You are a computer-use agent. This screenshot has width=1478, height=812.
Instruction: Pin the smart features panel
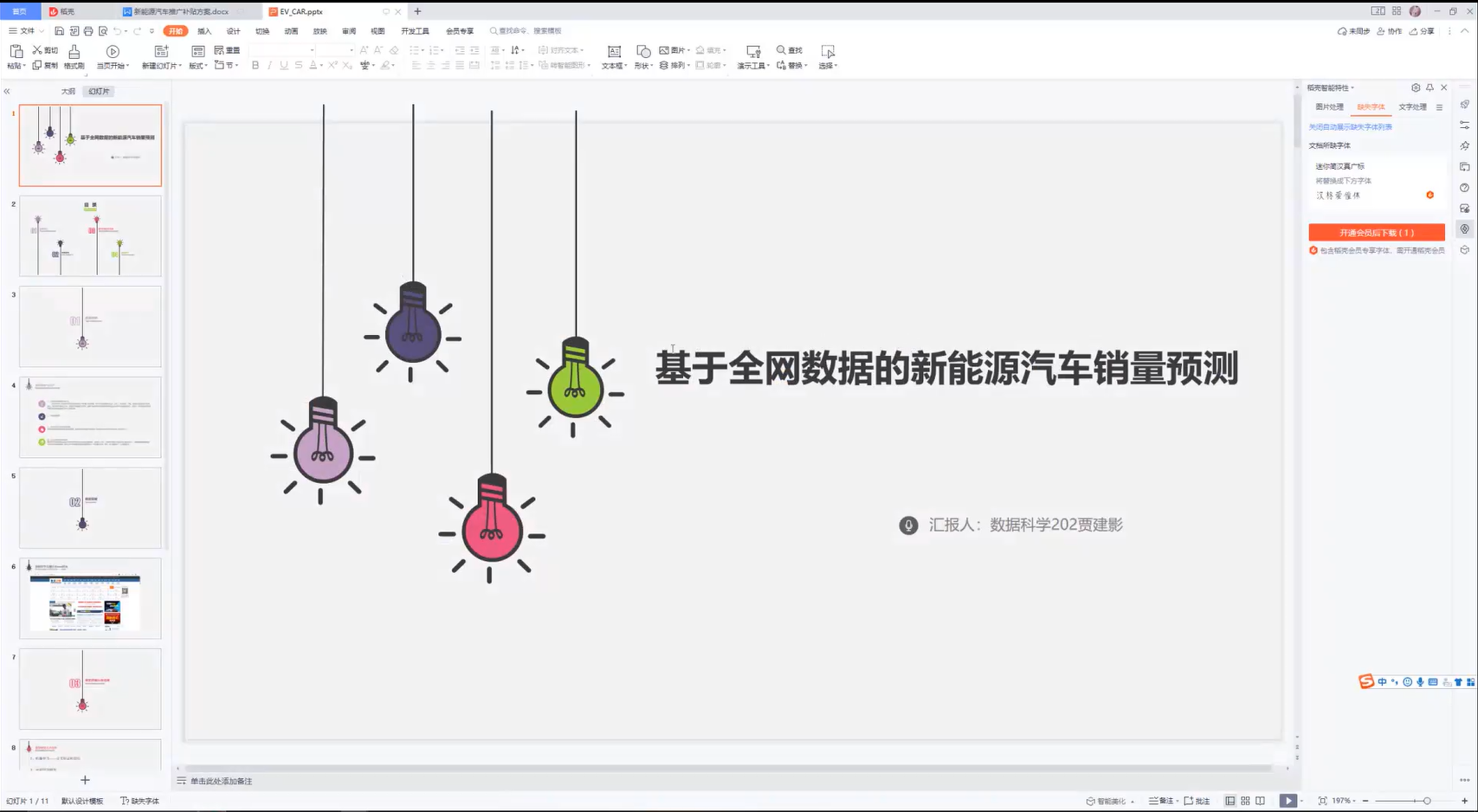click(1430, 87)
